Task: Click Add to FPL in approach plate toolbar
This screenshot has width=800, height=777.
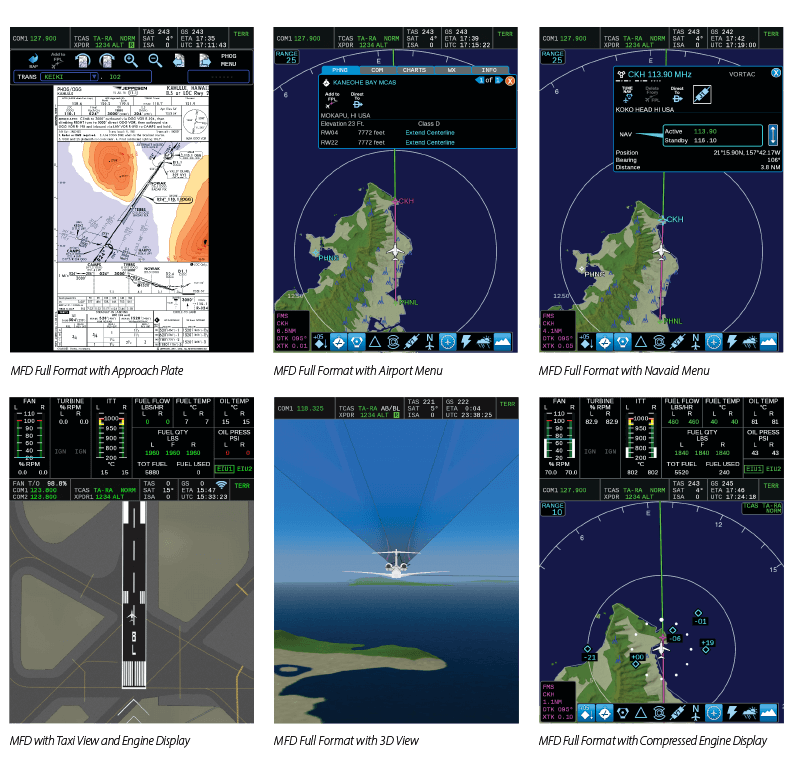Action: coord(56,60)
